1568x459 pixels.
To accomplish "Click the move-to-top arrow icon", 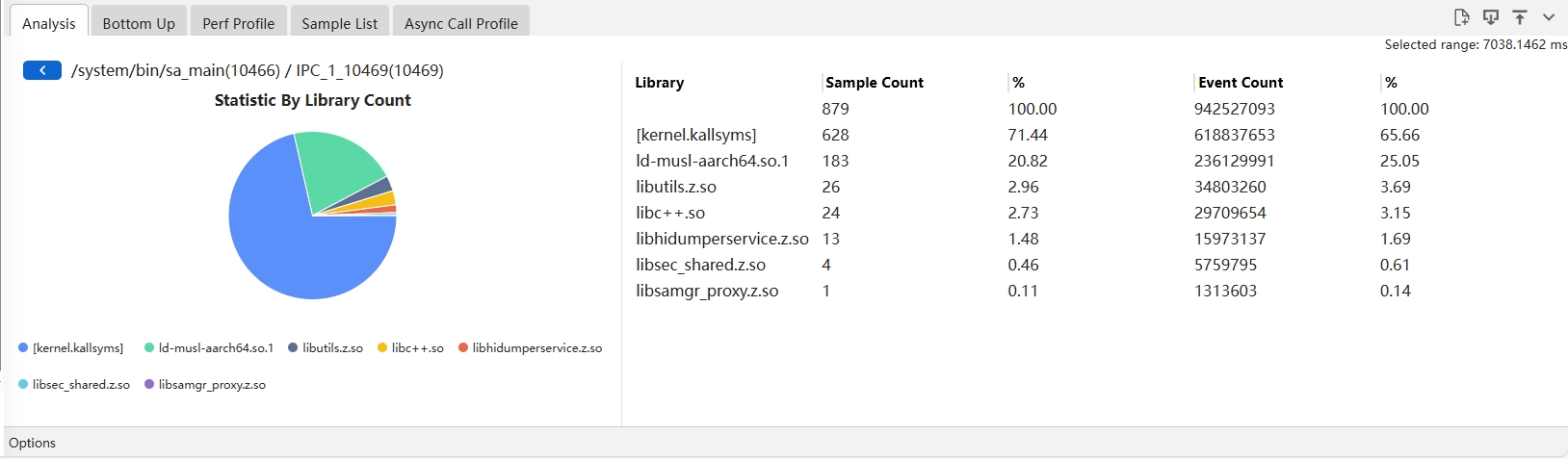I will tap(1520, 17).
